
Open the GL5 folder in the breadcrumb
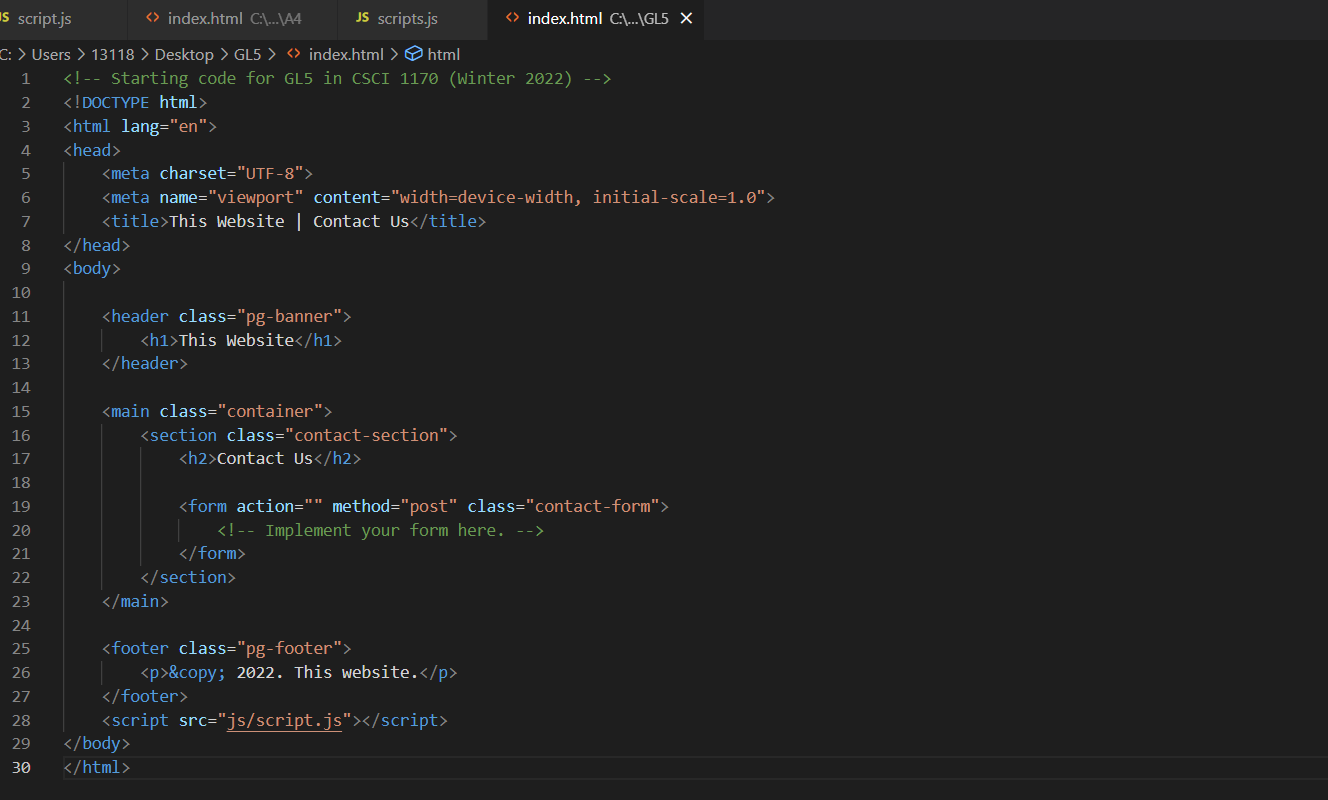pyautogui.click(x=246, y=54)
